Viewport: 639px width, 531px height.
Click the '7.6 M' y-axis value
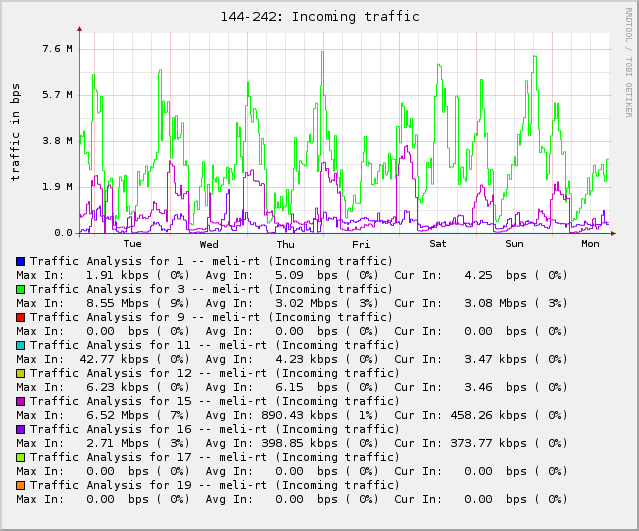(x=56, y=49)
